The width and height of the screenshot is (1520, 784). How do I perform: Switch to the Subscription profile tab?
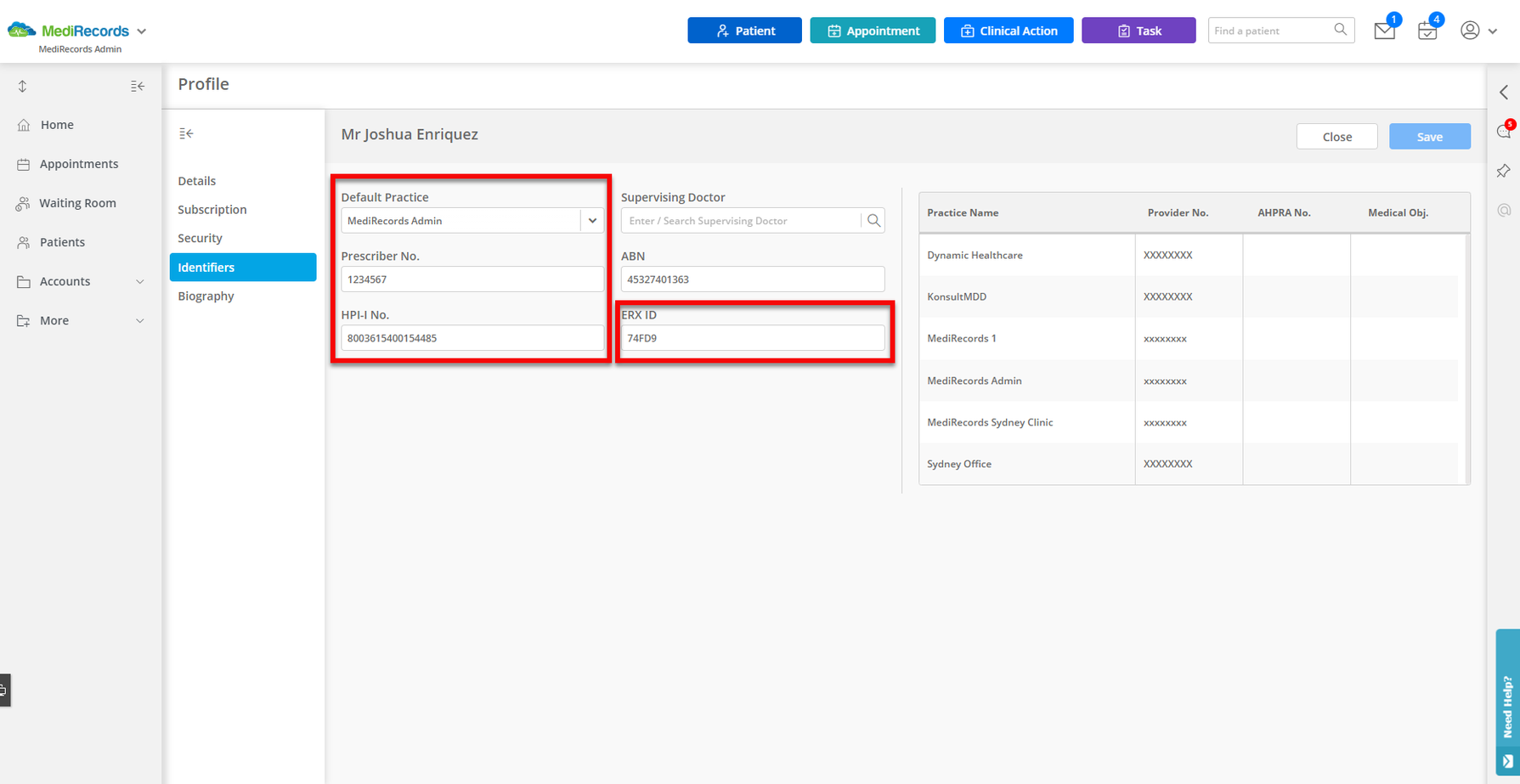pyautogui.click(x=243, y=210)
